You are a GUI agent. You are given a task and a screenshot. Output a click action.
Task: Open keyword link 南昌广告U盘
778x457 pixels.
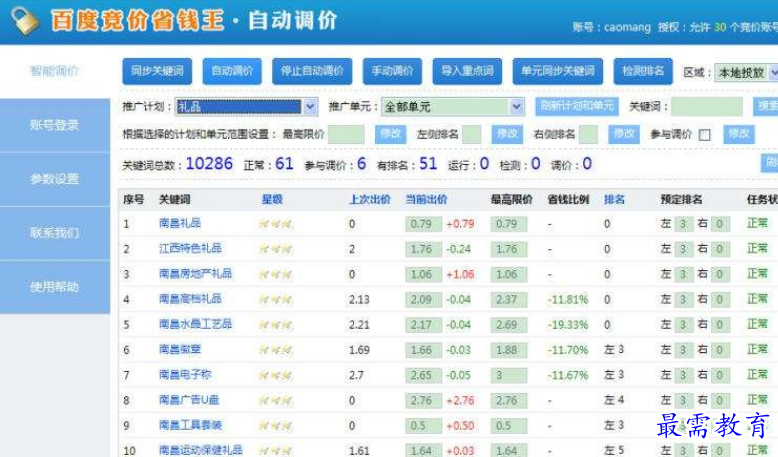click(x=189, y=400)
